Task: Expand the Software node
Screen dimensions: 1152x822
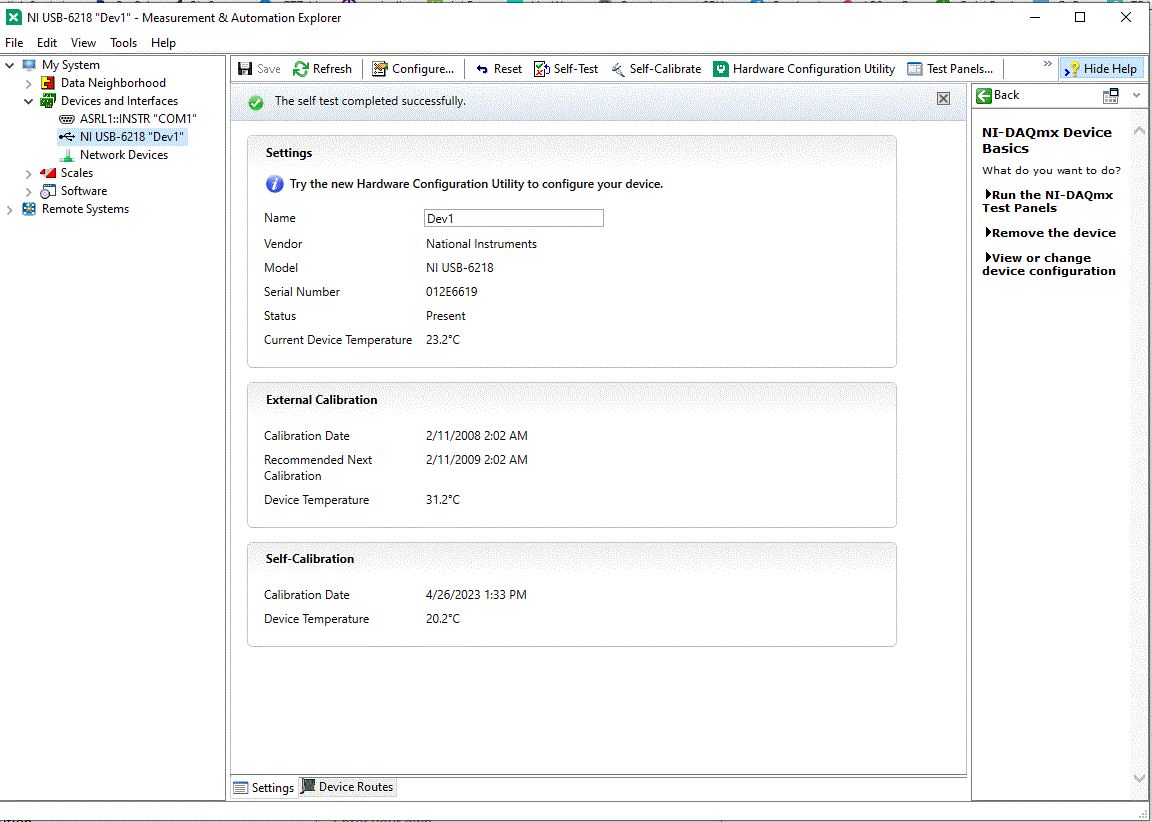Action: 29,192
